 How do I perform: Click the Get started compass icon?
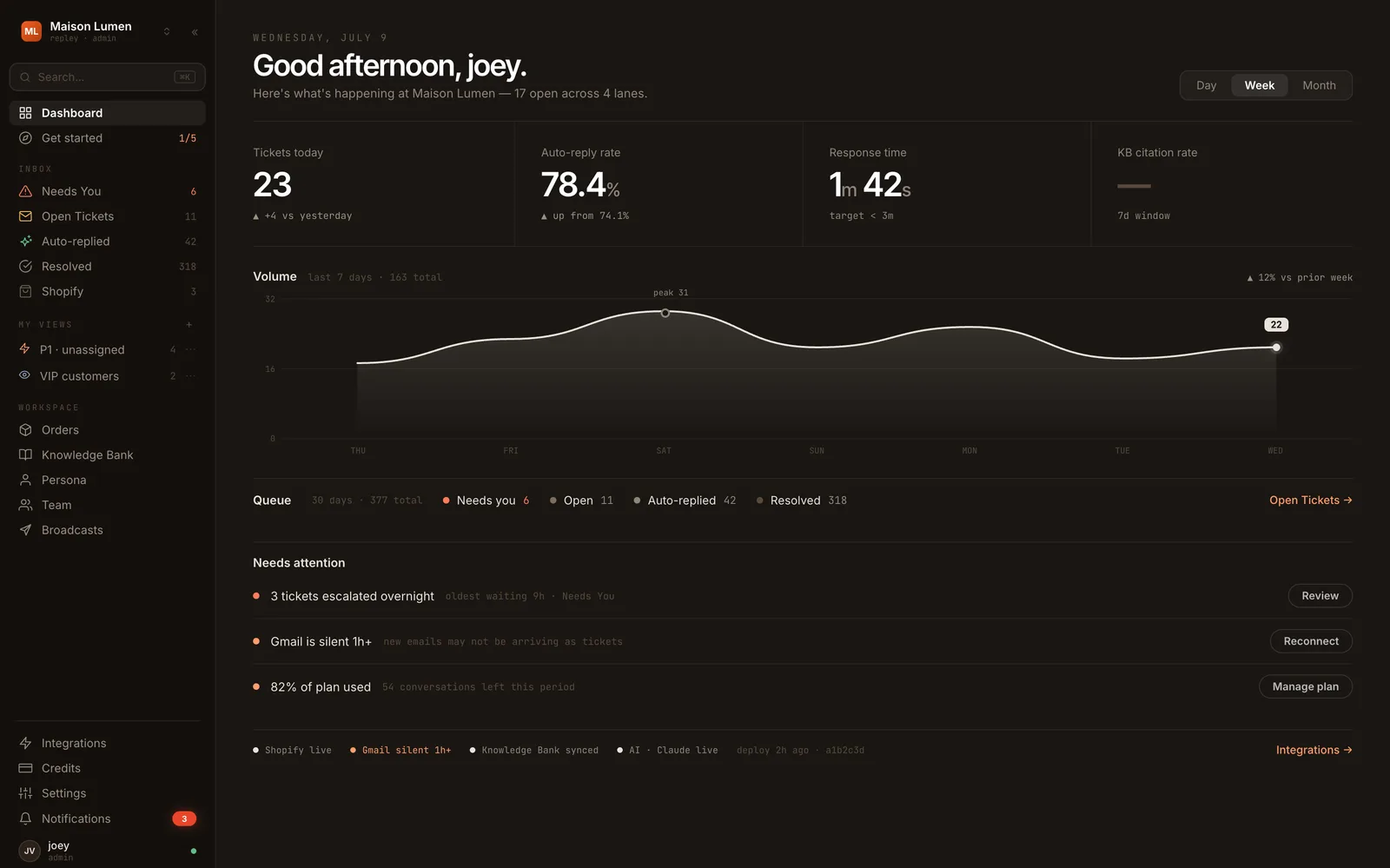pos(25,138)
